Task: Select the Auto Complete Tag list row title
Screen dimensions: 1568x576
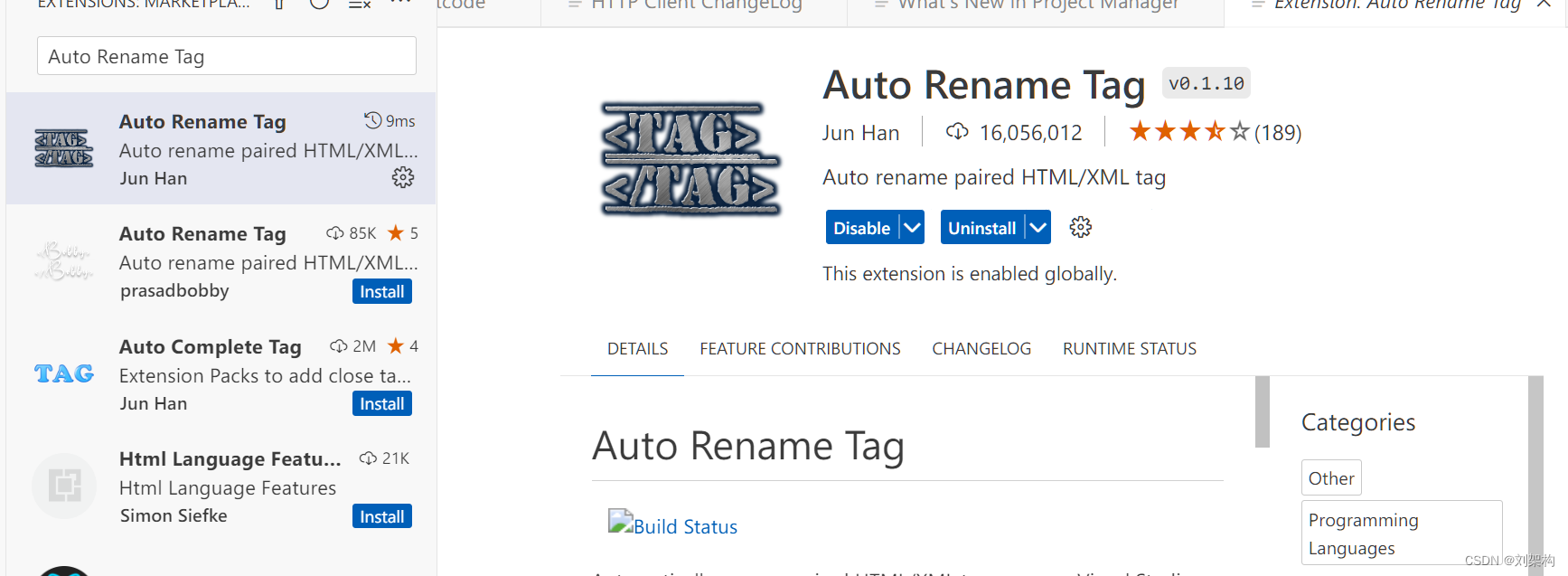Action: (x=211, y=347)
